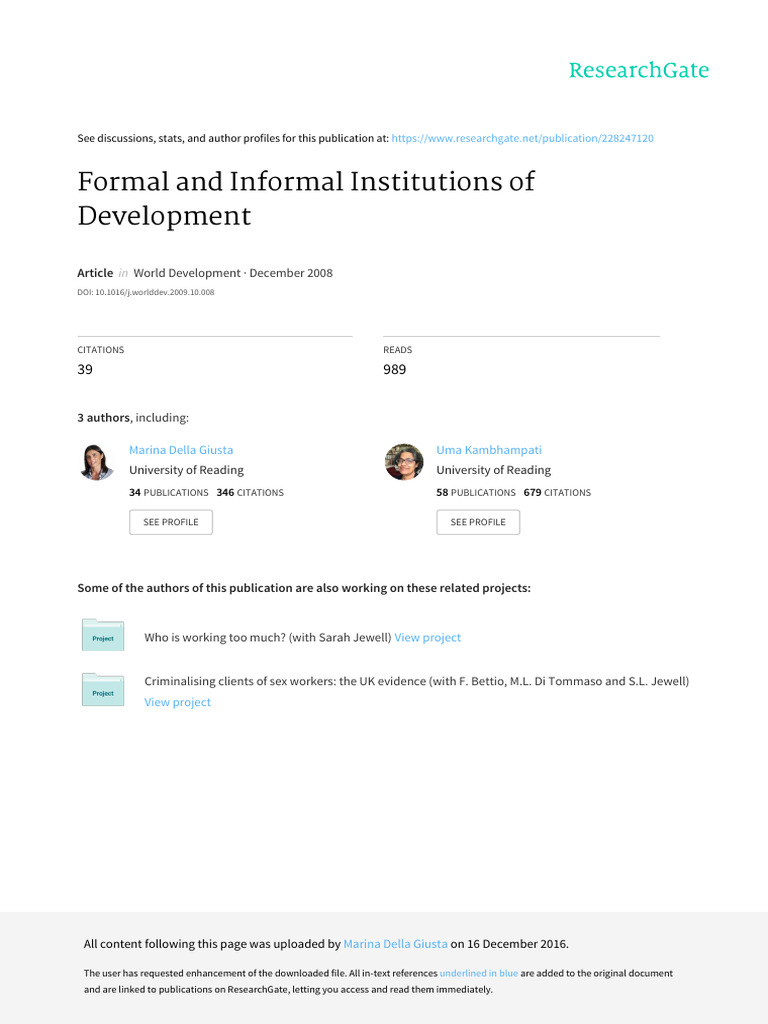The image size is (768, 1024).
Task: Open Uma Kambhampati author name link
Action: tap(489, 450)
